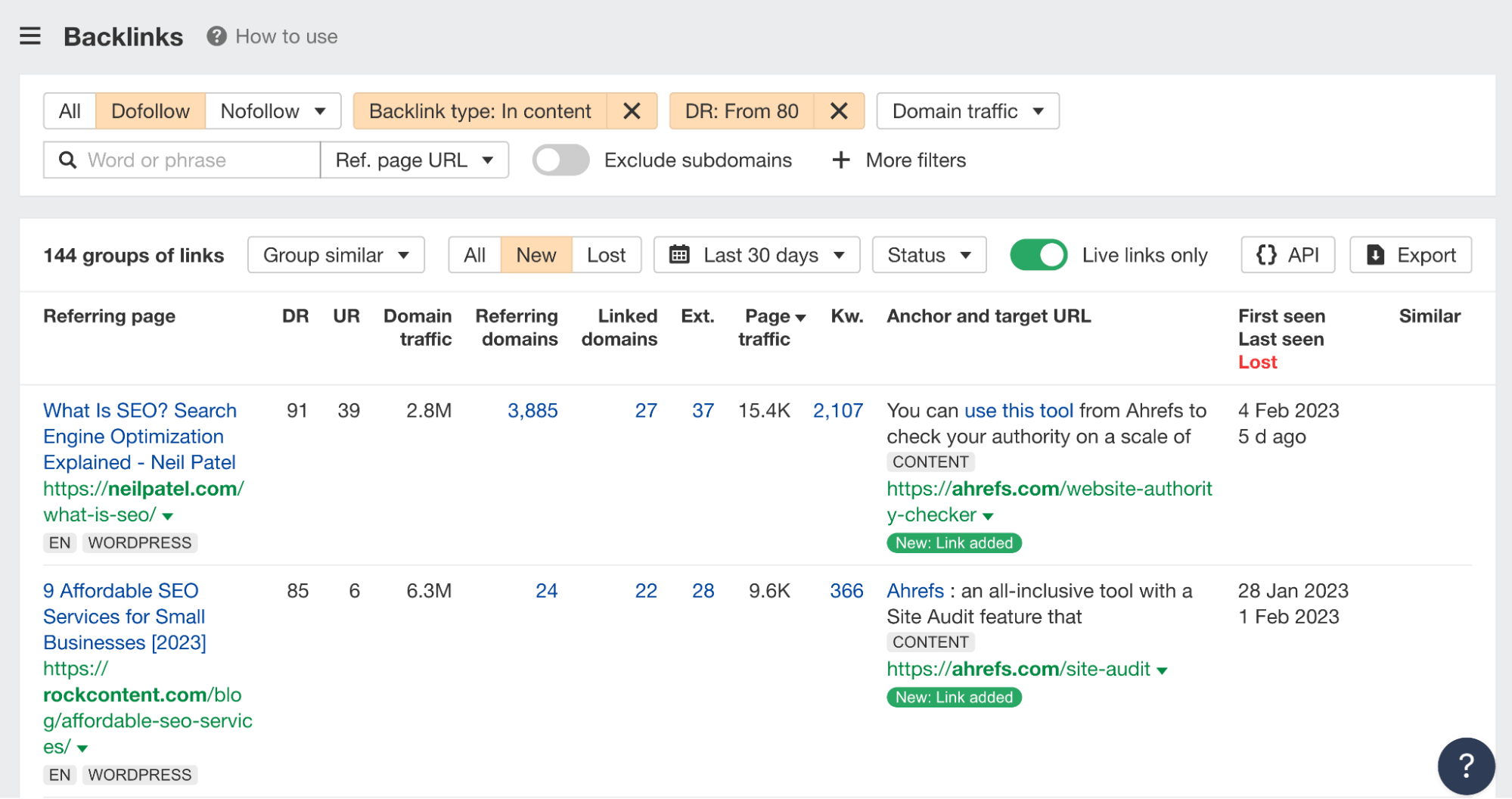Sort by the Page traffic column arrow
This screenshot has width=1512, height=799.
(x=799, y=317)
